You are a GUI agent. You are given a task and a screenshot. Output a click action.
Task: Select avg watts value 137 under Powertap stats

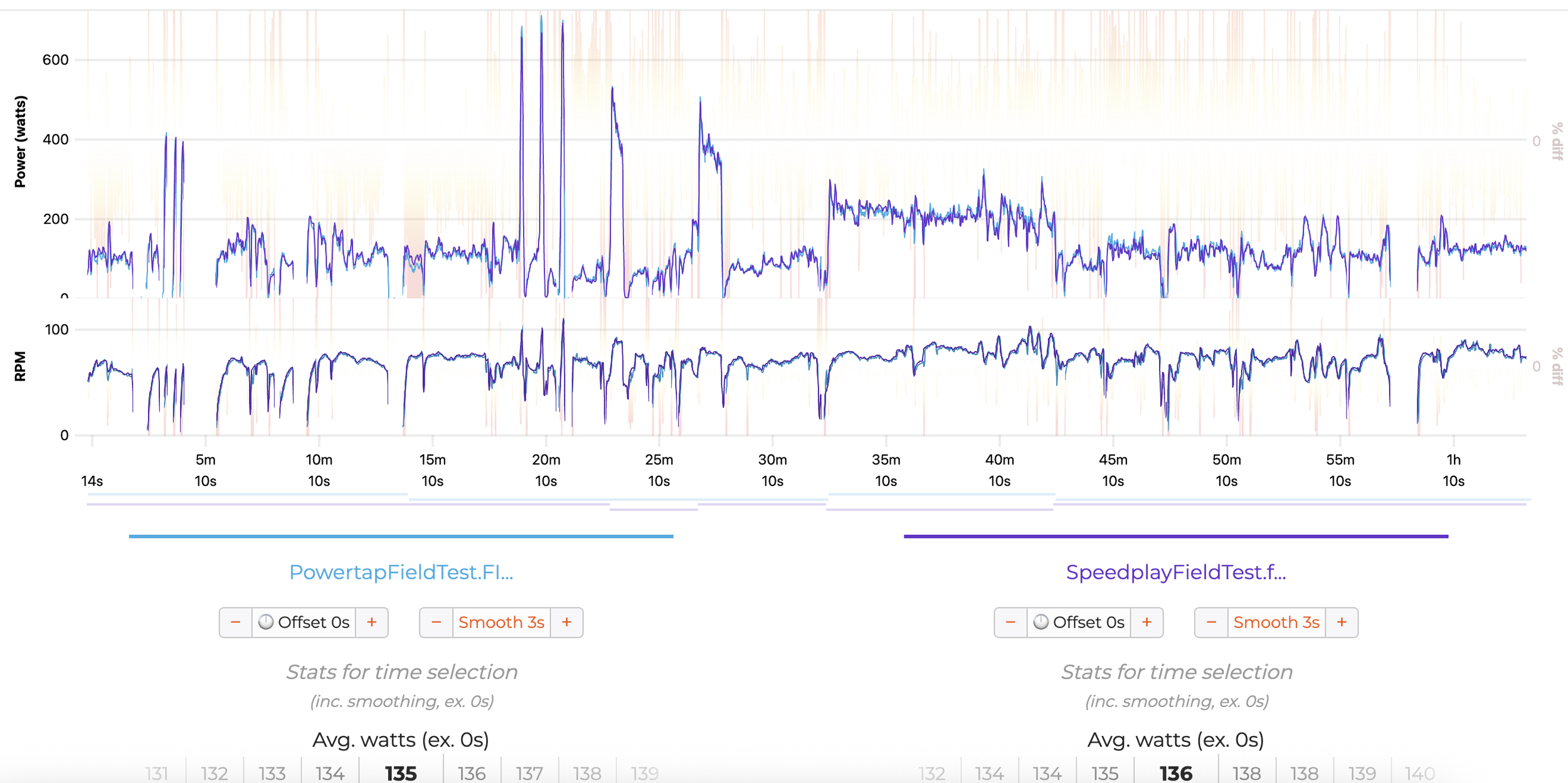[528, 772]
